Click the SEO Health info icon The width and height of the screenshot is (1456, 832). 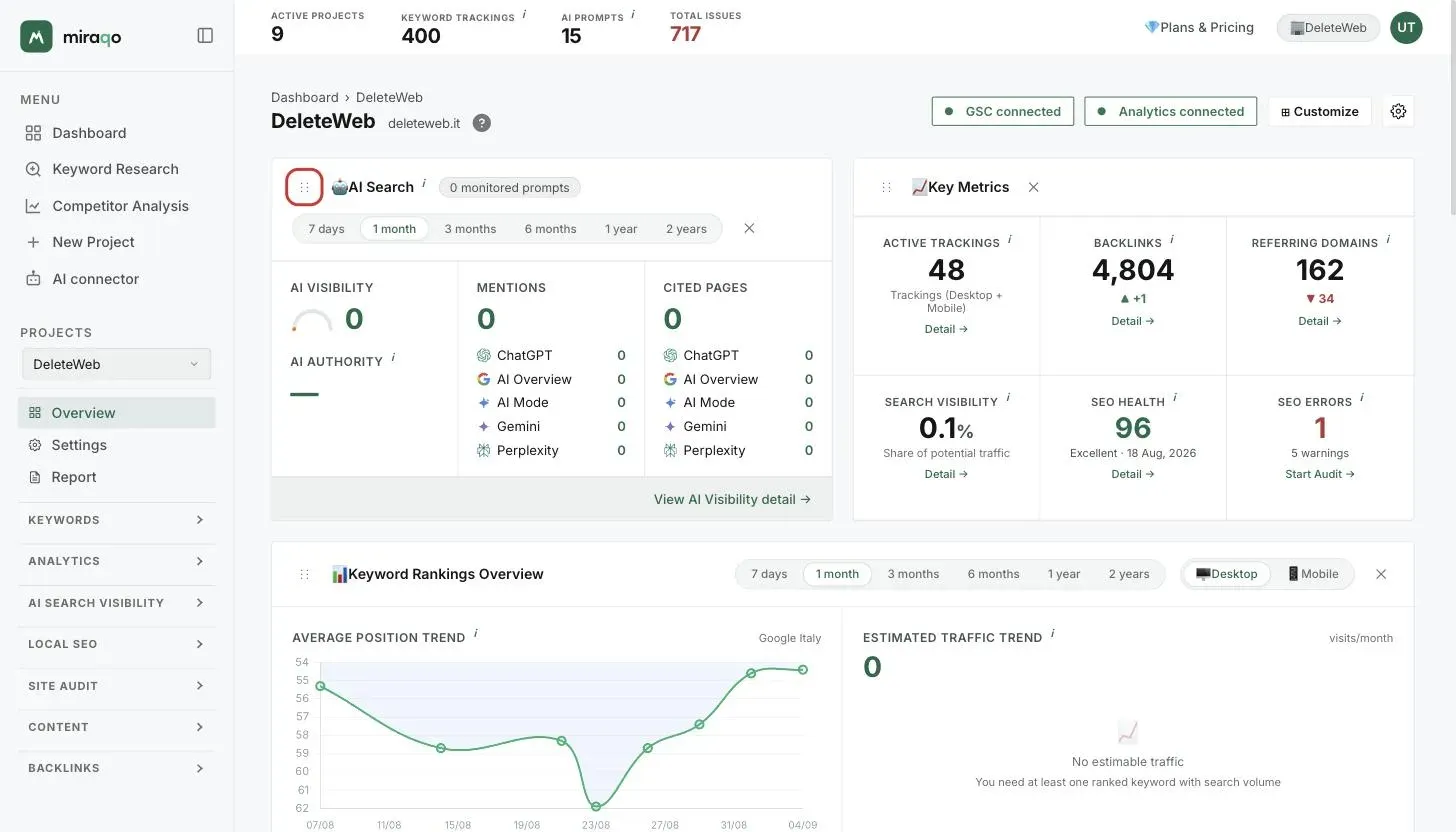1175,398
